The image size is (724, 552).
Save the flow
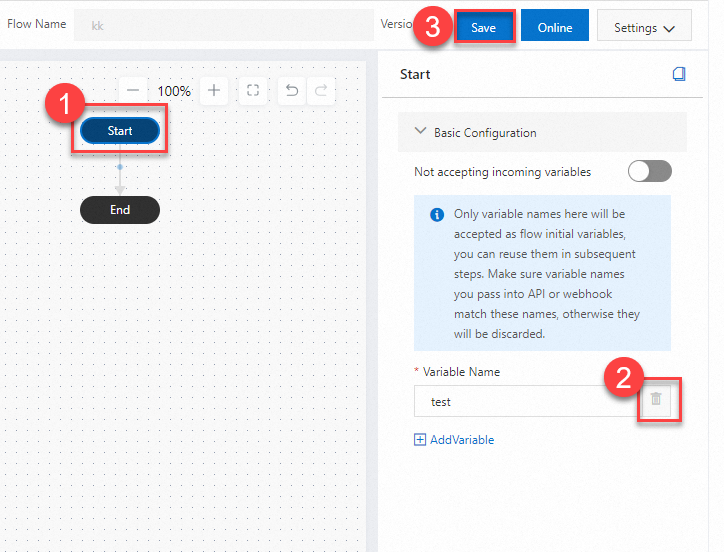pyautogui.click(x=483, y=27)
